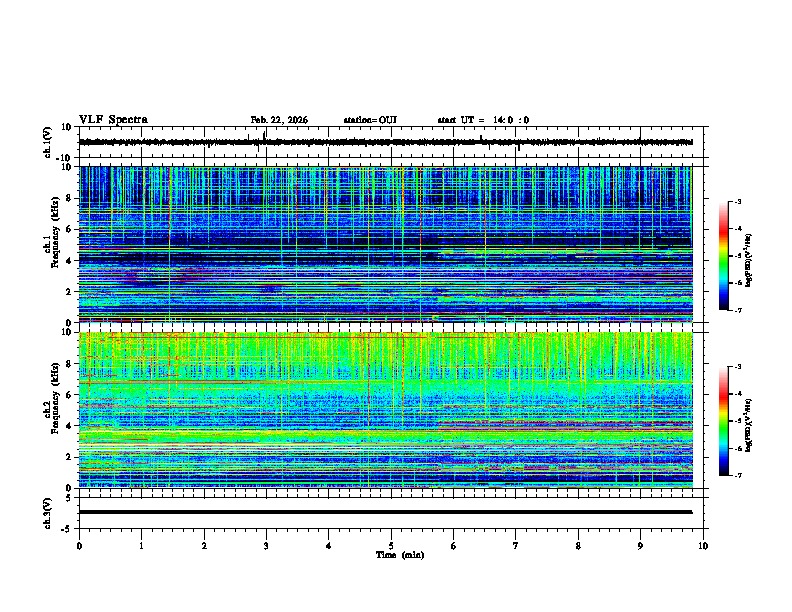Click the time axis tick label "7"
The width and height of the screenshot is (792, 612).
tap(516, 546)
